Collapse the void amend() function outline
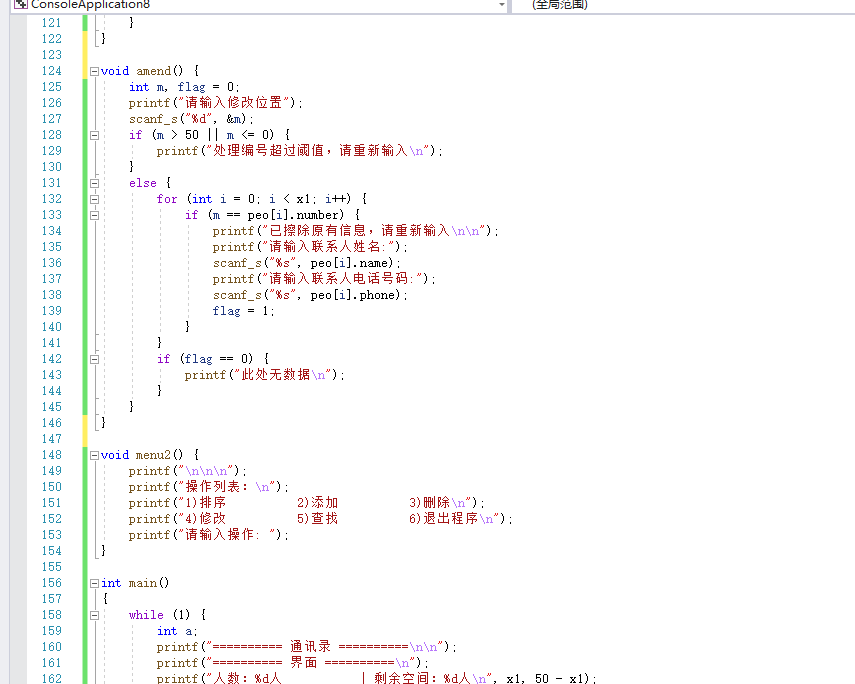The width and height of the screenshot is (855, 684). pos(94,71)
